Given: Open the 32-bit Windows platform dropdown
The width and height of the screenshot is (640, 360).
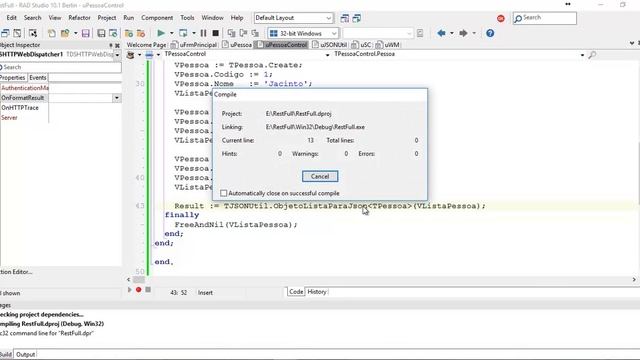Looking at the screenshot, I should tap(334, 33).
